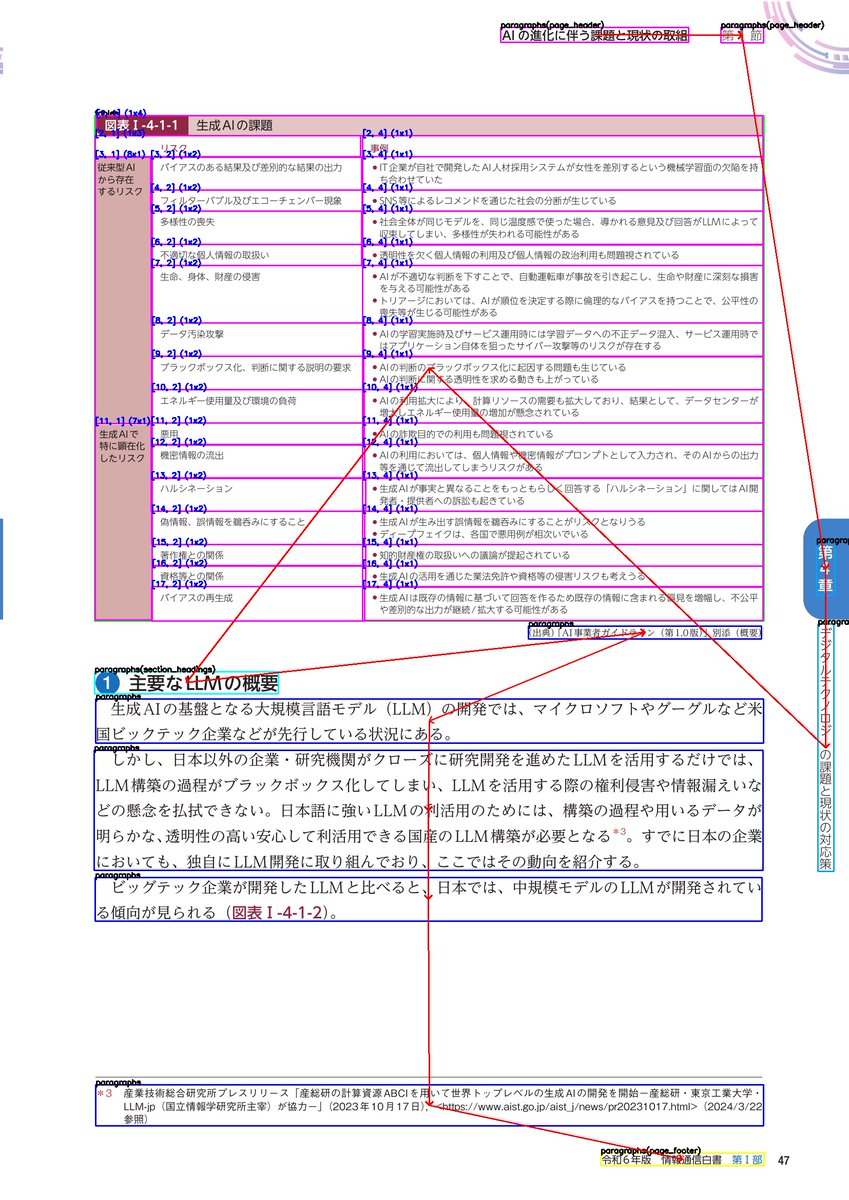Click the 第Ⅰ部 label in the footer
Screen dimensions: 849x1200
(746, 1160)
